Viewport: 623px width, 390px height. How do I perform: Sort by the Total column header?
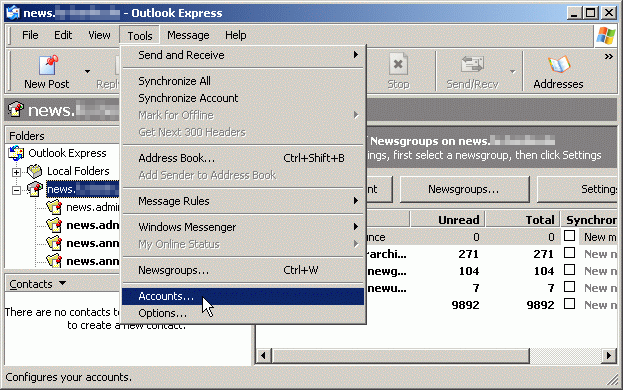point(522,220)
